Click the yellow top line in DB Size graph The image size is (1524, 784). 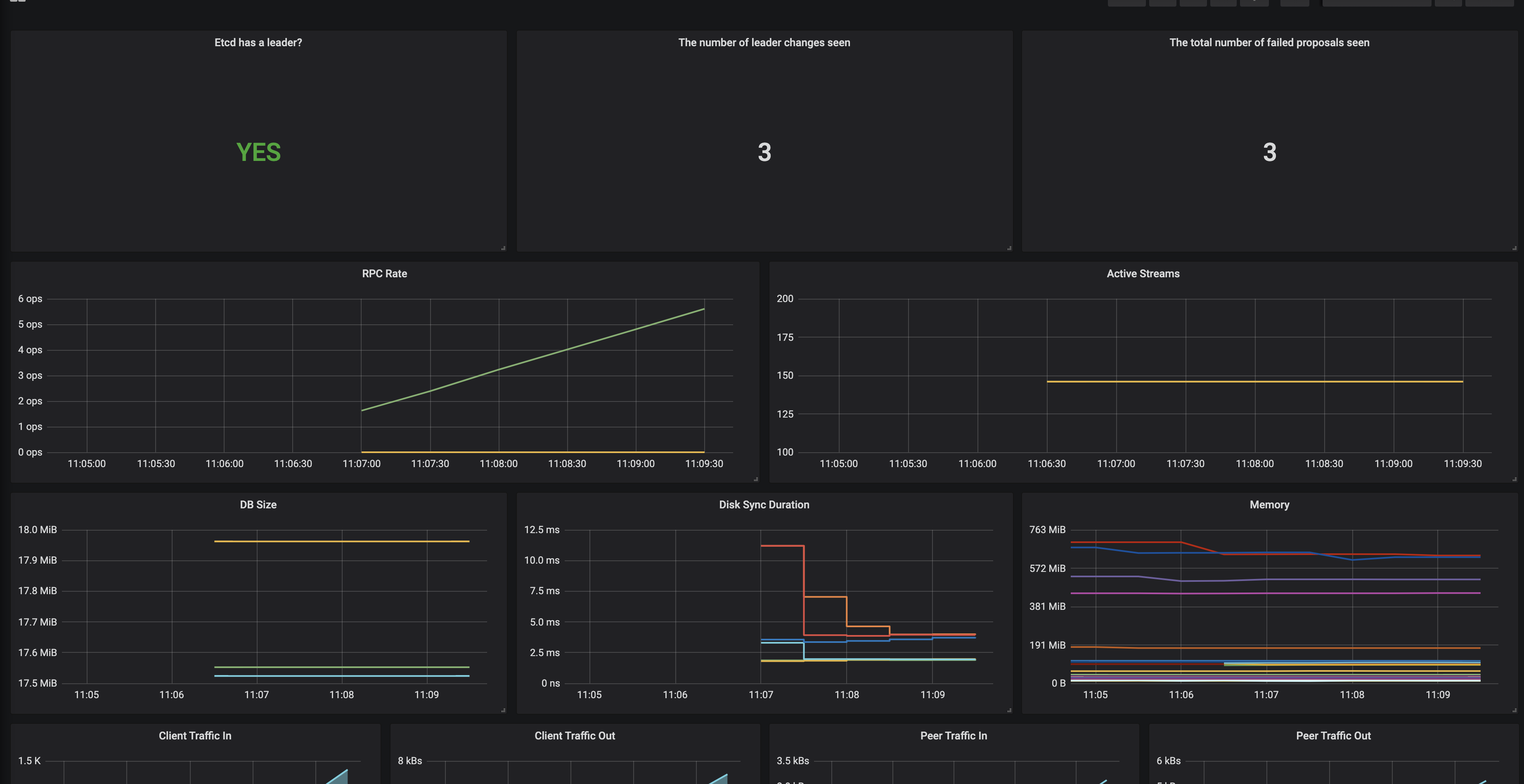click(x=342, y=541)
